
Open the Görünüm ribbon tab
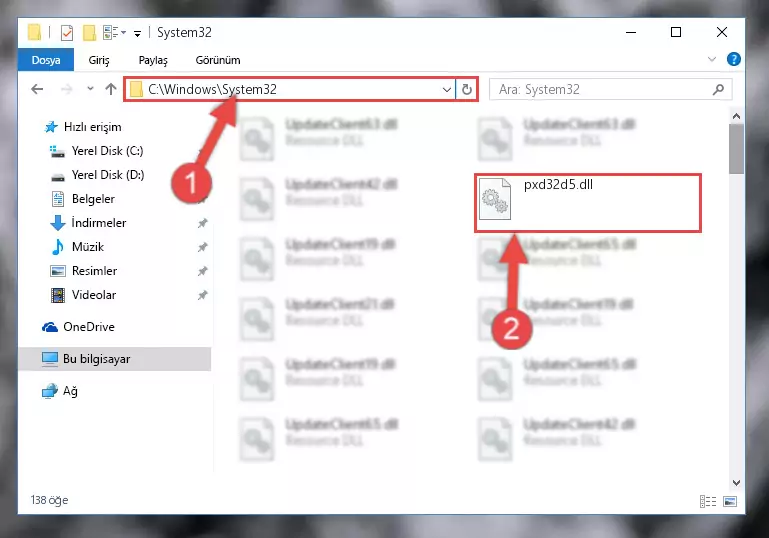tap(218, 60)
